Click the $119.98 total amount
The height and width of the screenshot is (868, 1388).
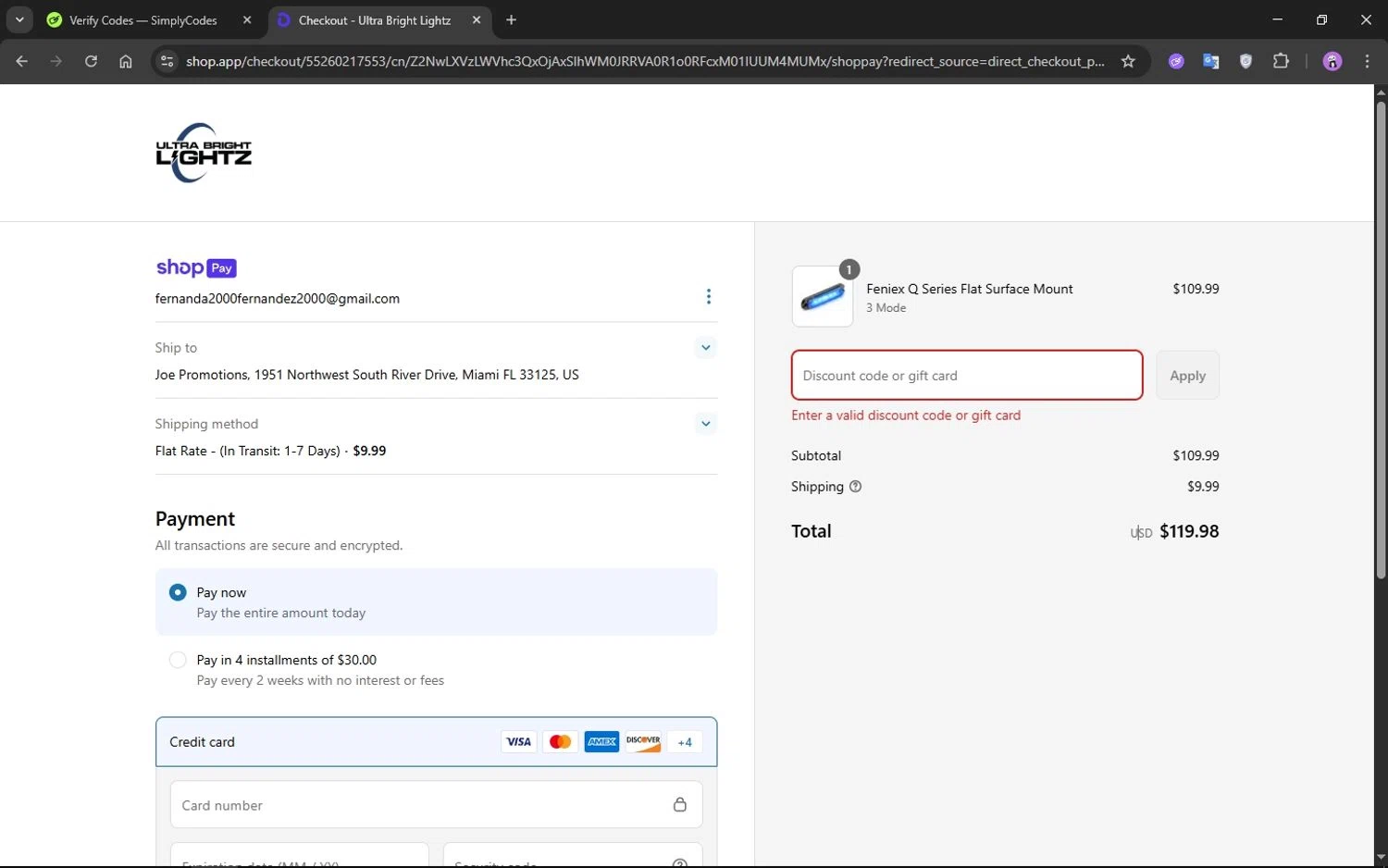tap(1189, 531)
